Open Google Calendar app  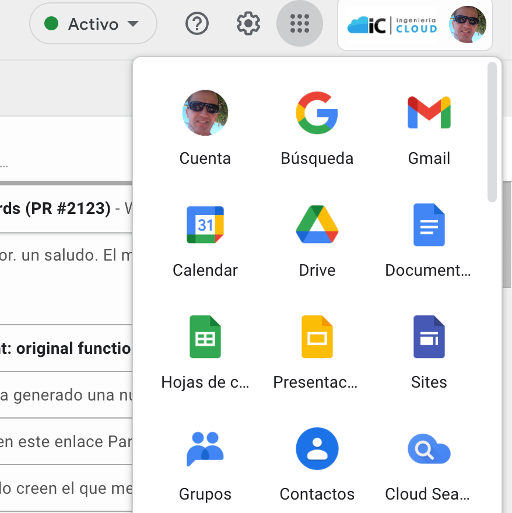tap(205, 240)
